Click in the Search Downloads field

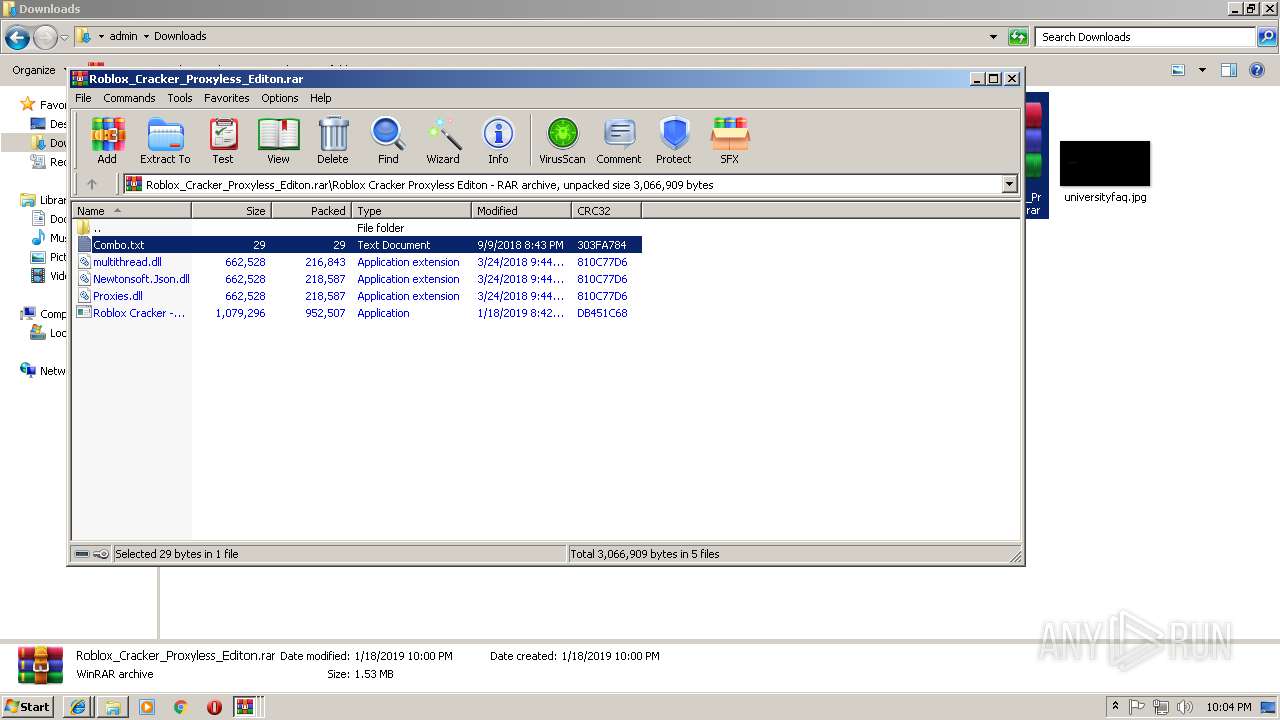1145,37
